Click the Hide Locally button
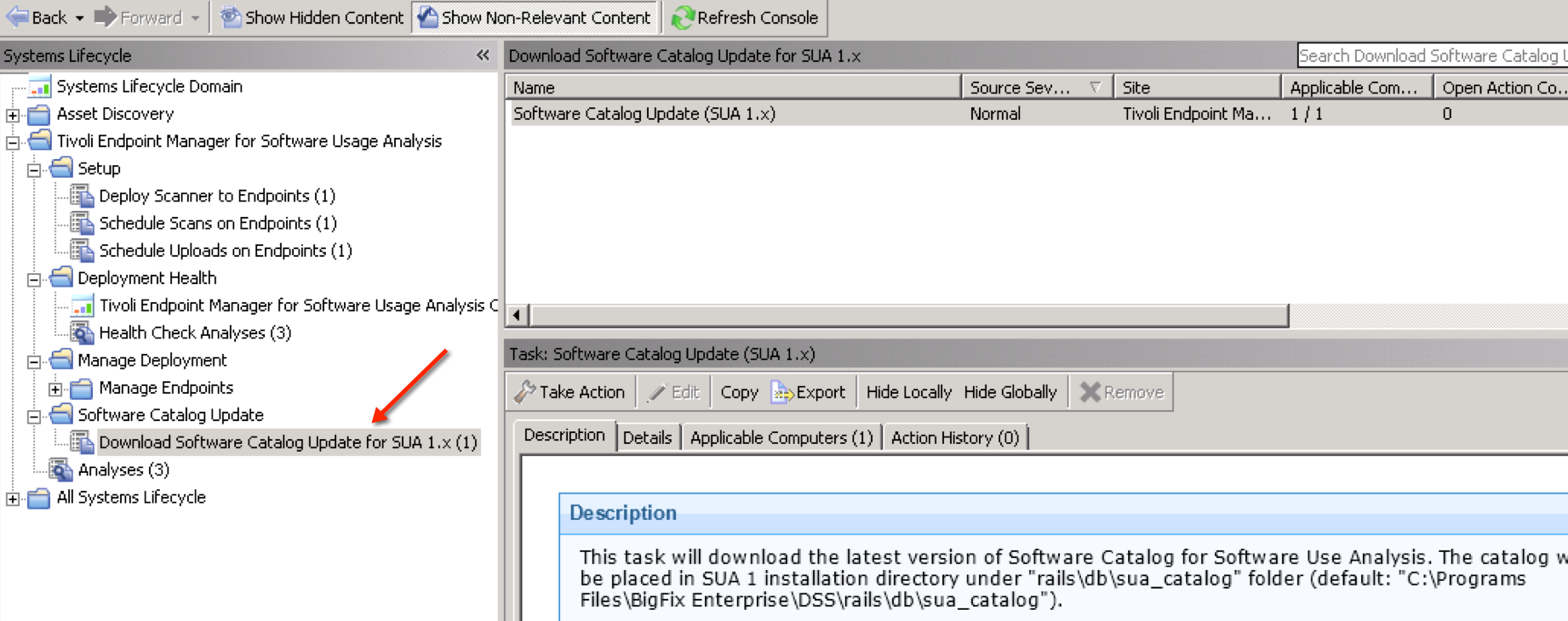1568x621 pixels. (x=908, y=392)
